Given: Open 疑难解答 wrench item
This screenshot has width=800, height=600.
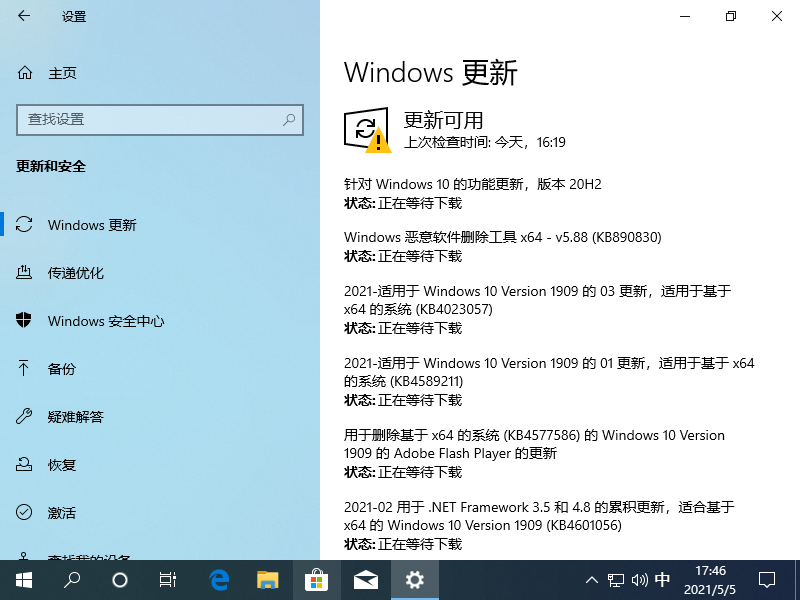Looking at the screenshot, I should tap(76, 417).
